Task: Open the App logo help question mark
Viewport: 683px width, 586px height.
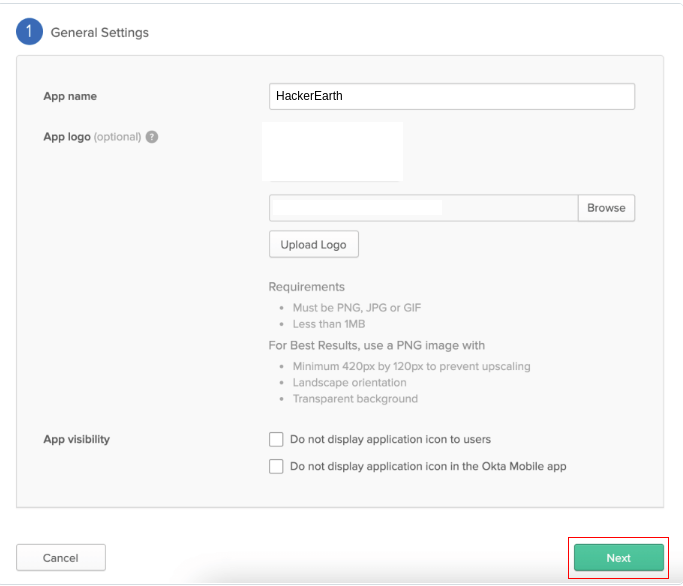Action: [x=152, y=137]
